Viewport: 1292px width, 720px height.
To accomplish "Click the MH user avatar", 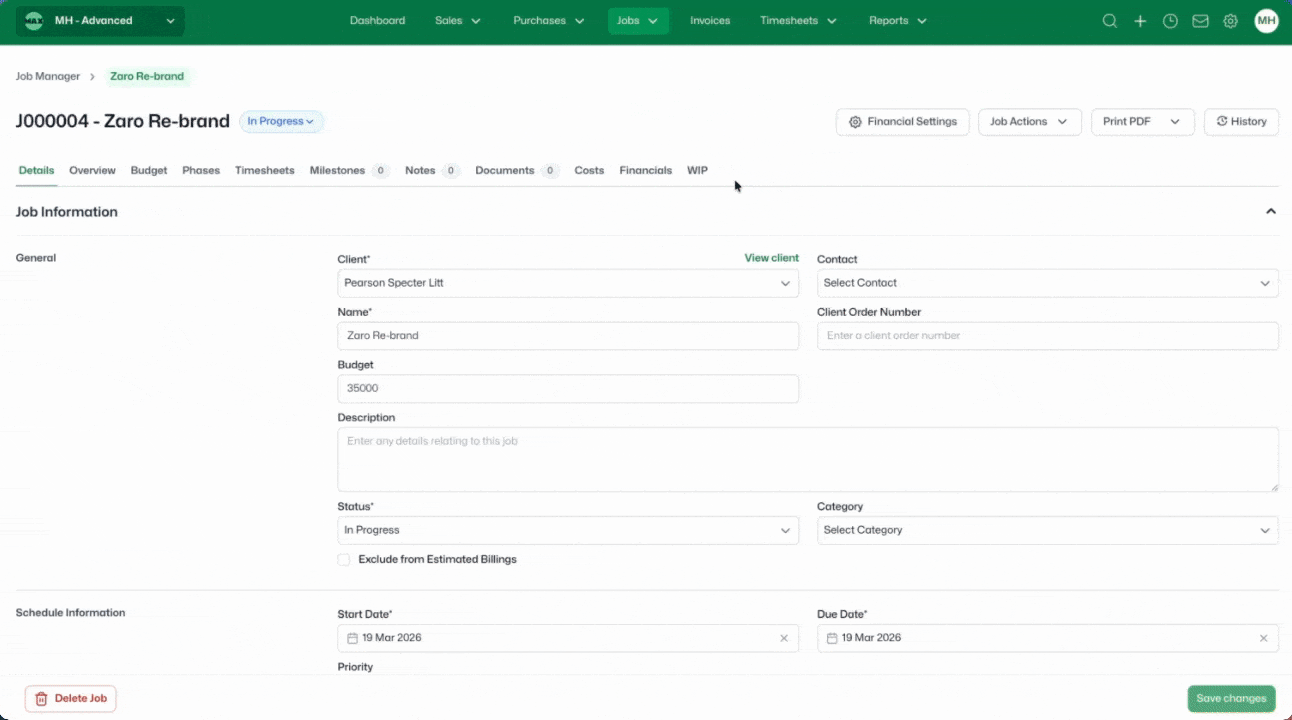I will click(1266, 21).
